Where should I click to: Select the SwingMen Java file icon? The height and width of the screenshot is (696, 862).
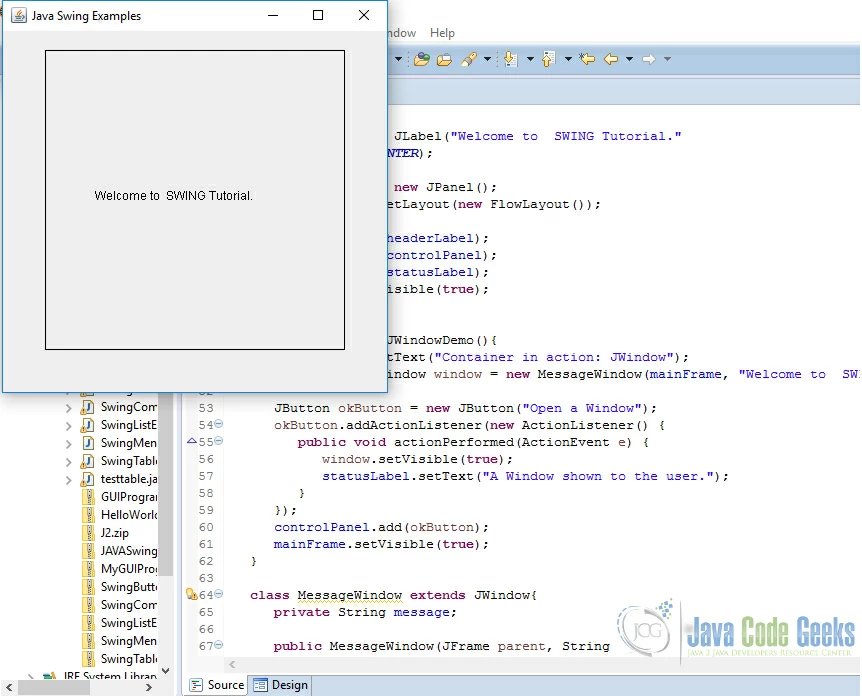[87, 443]
